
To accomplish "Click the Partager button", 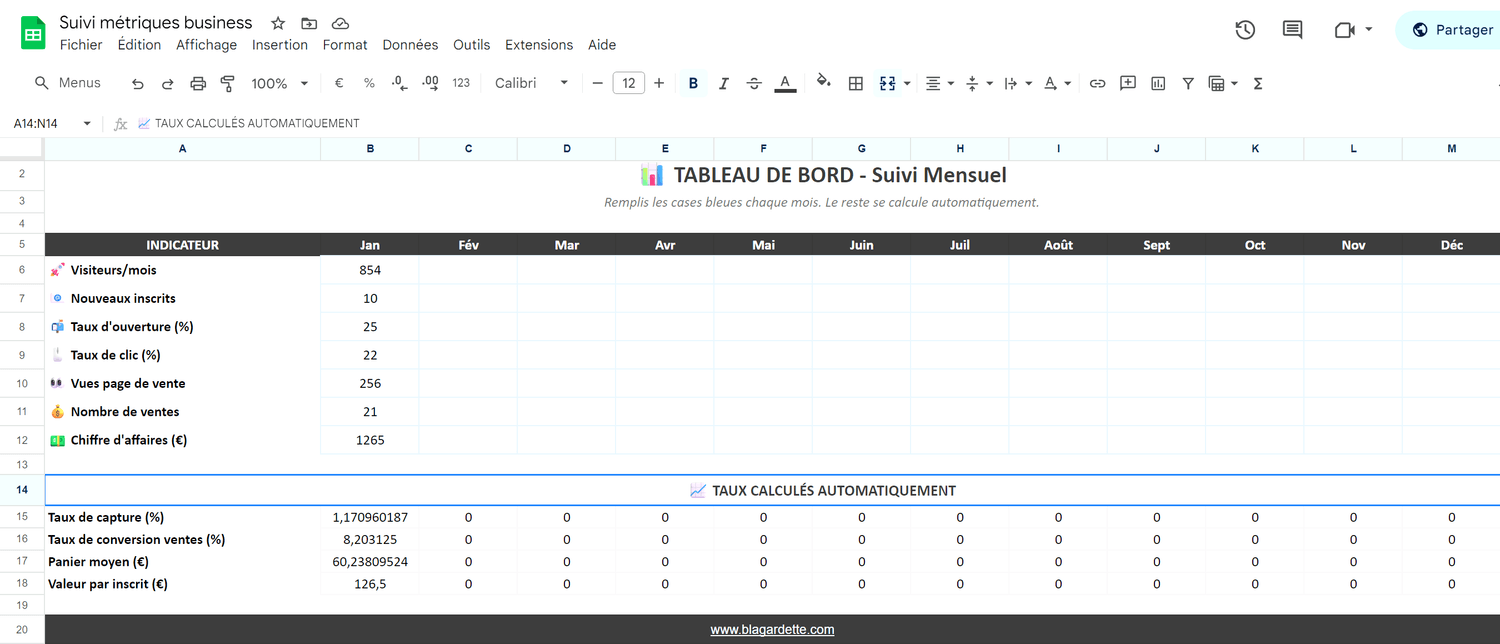I will click(1457, 30).
